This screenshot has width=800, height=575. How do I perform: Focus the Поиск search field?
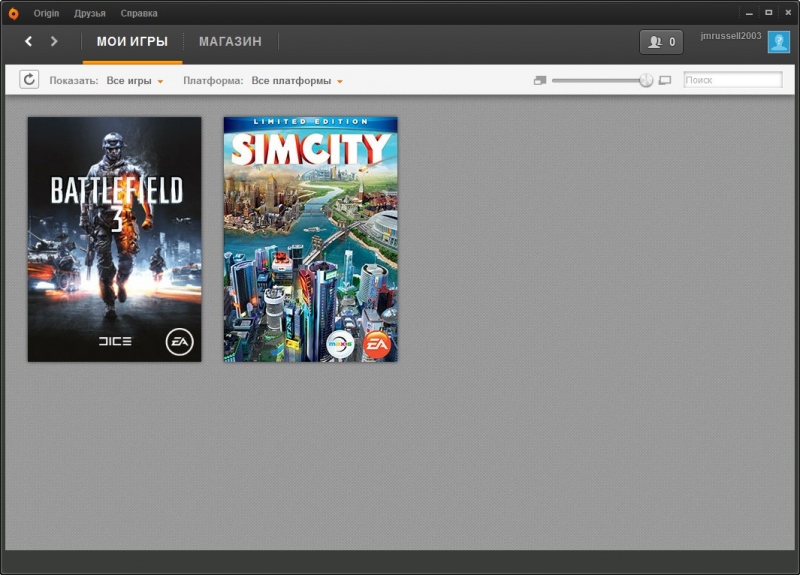tap(733, 80)
